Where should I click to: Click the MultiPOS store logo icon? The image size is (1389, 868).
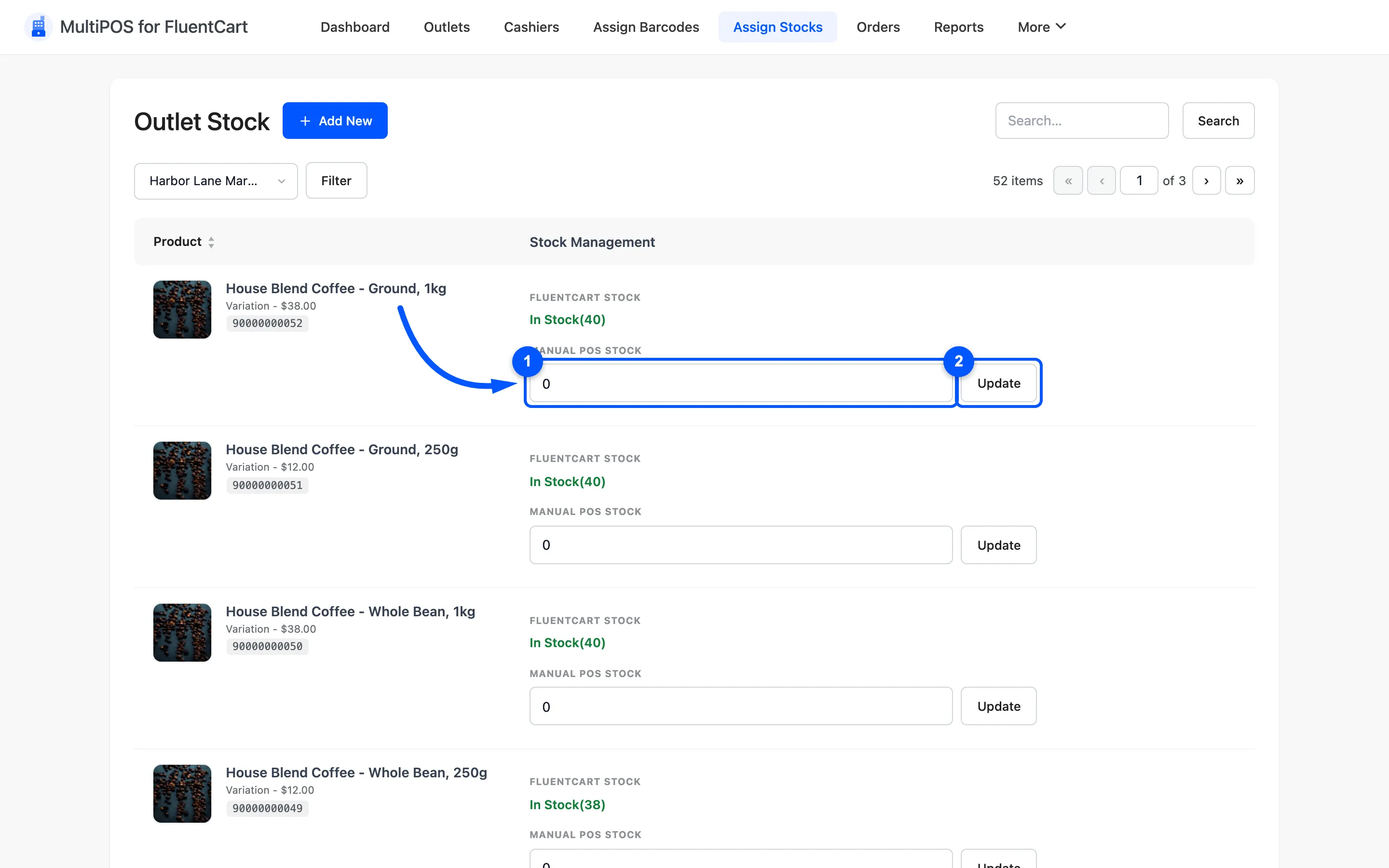(x=39, y=27)
